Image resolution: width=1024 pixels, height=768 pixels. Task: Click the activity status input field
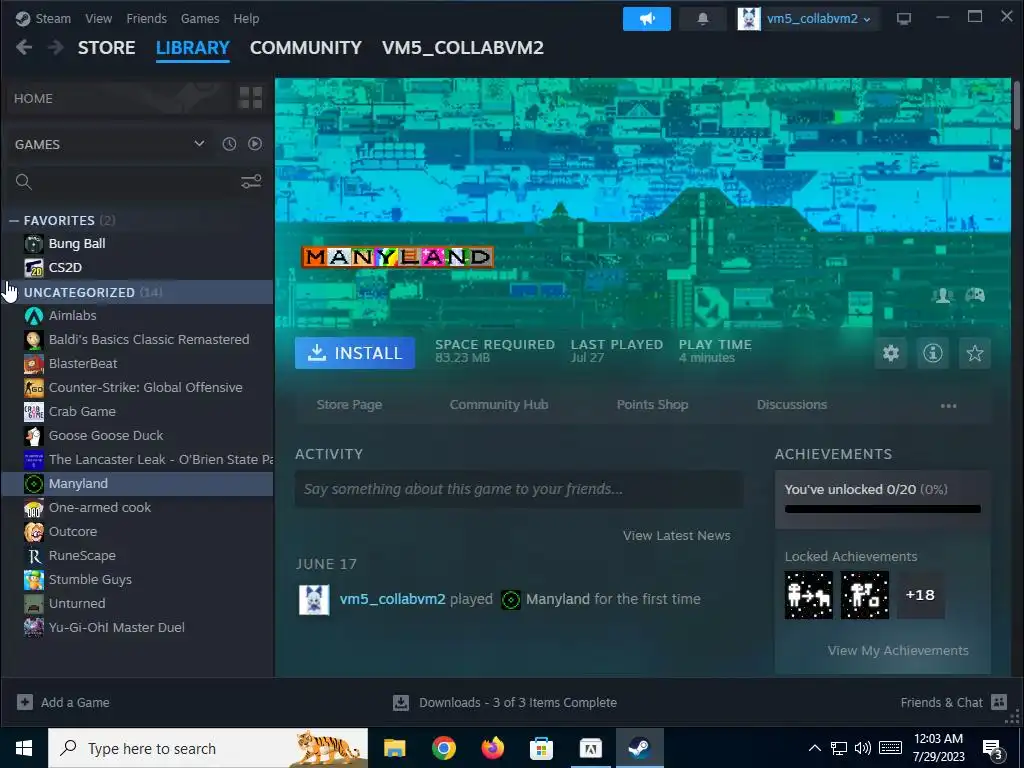click(519, 489)
